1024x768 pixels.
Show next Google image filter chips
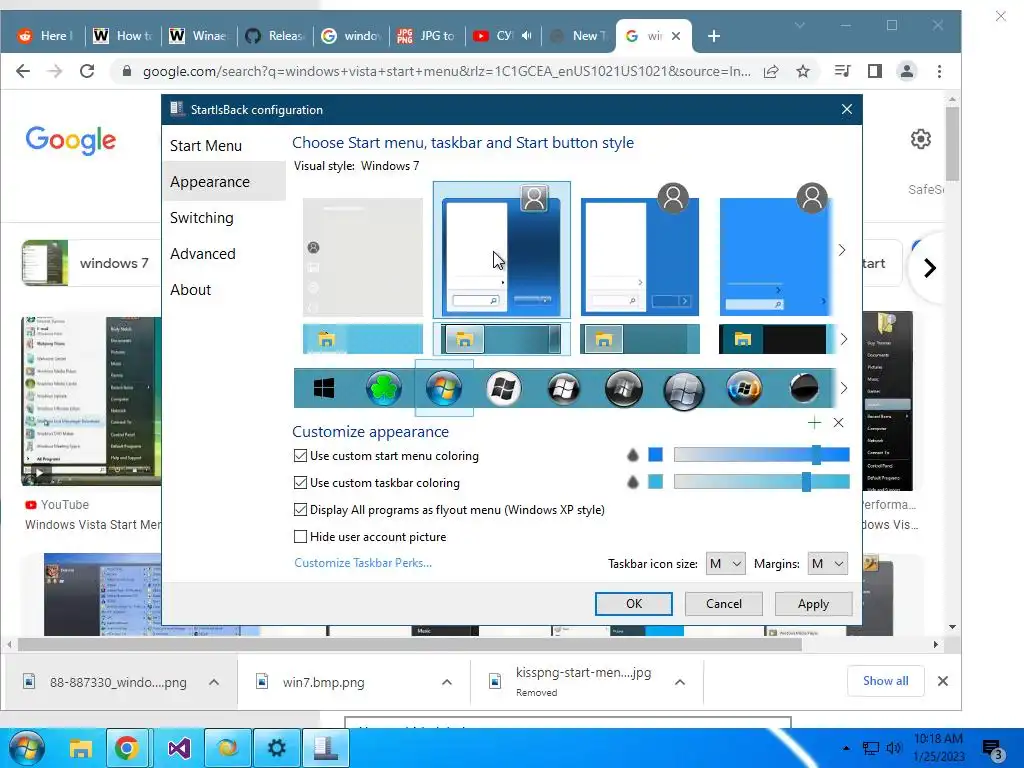[x=929, y=268]
